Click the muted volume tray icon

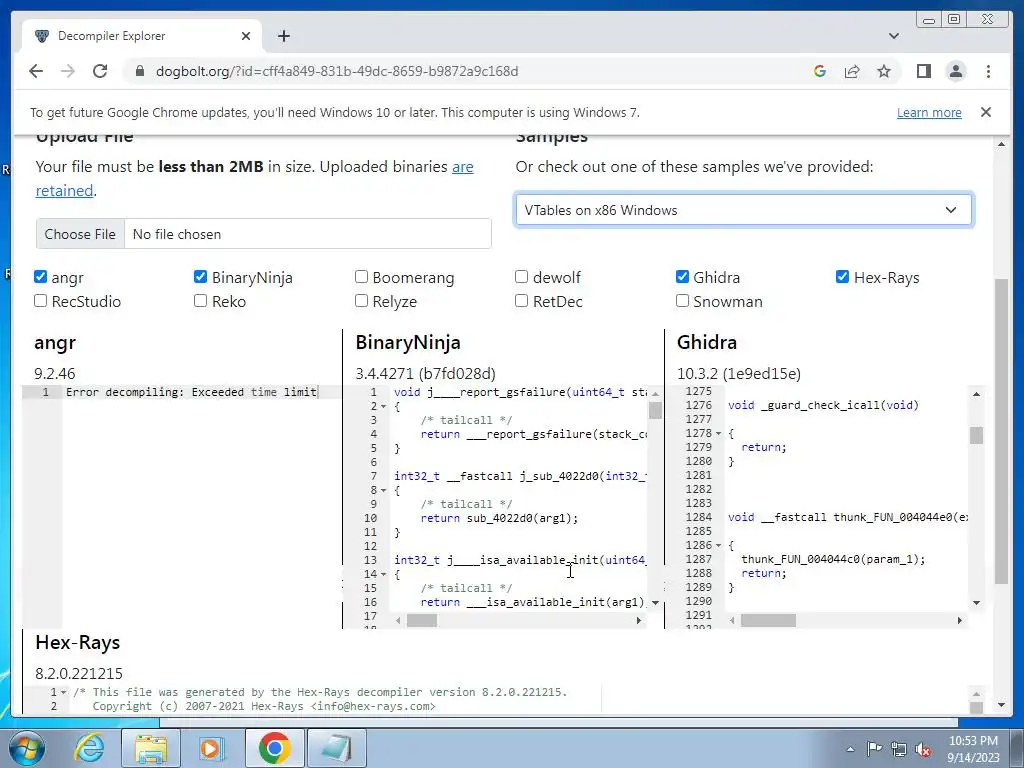(x=923, y=749)
